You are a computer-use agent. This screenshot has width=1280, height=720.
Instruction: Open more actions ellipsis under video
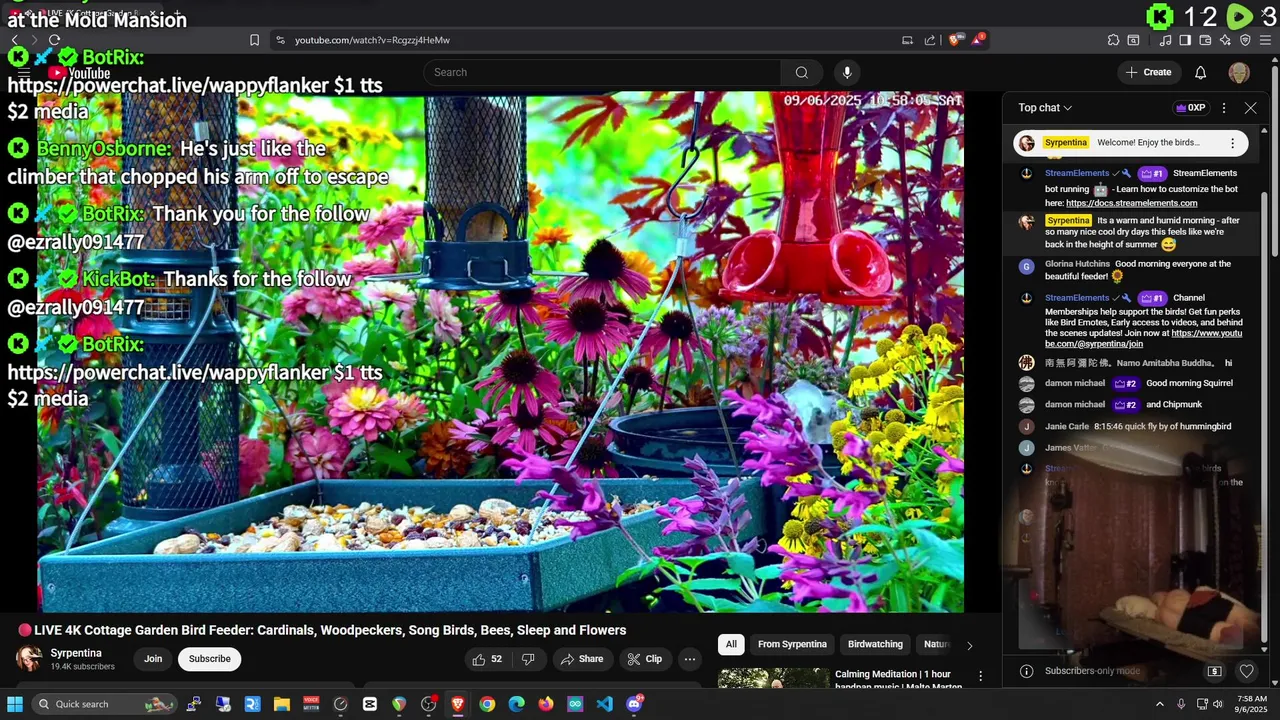tap(689, 659)
